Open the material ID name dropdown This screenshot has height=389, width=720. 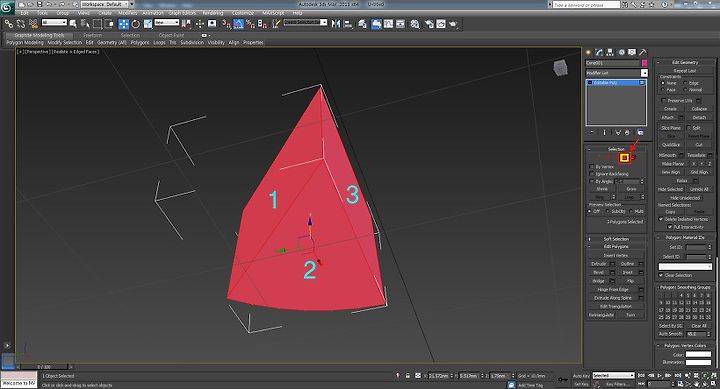(685, 266)
